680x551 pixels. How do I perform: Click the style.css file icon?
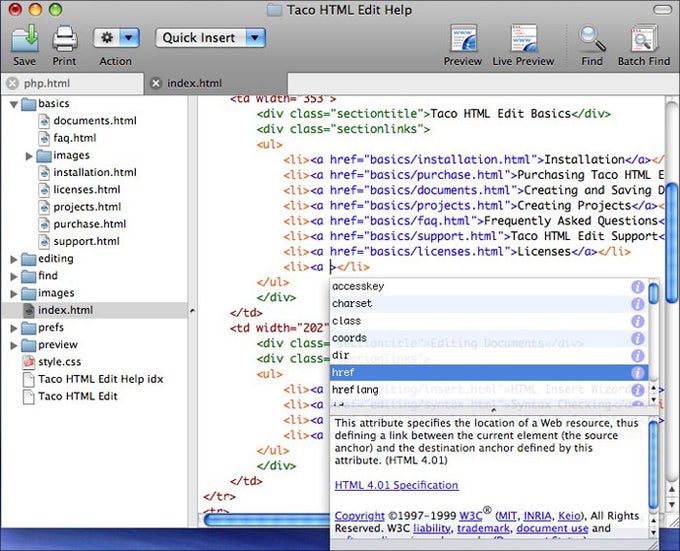pos(29,362)
